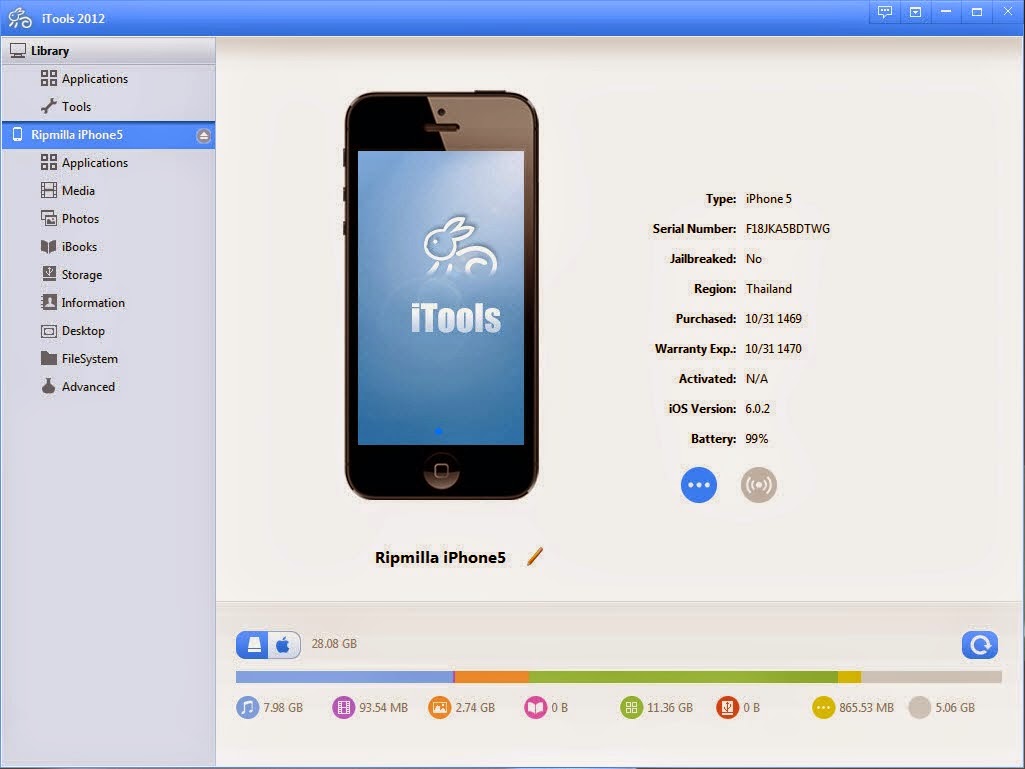Click the Ripmilla iPhone5 device name label
Screen dimensions: 1025x769
[x=440, y=557]
